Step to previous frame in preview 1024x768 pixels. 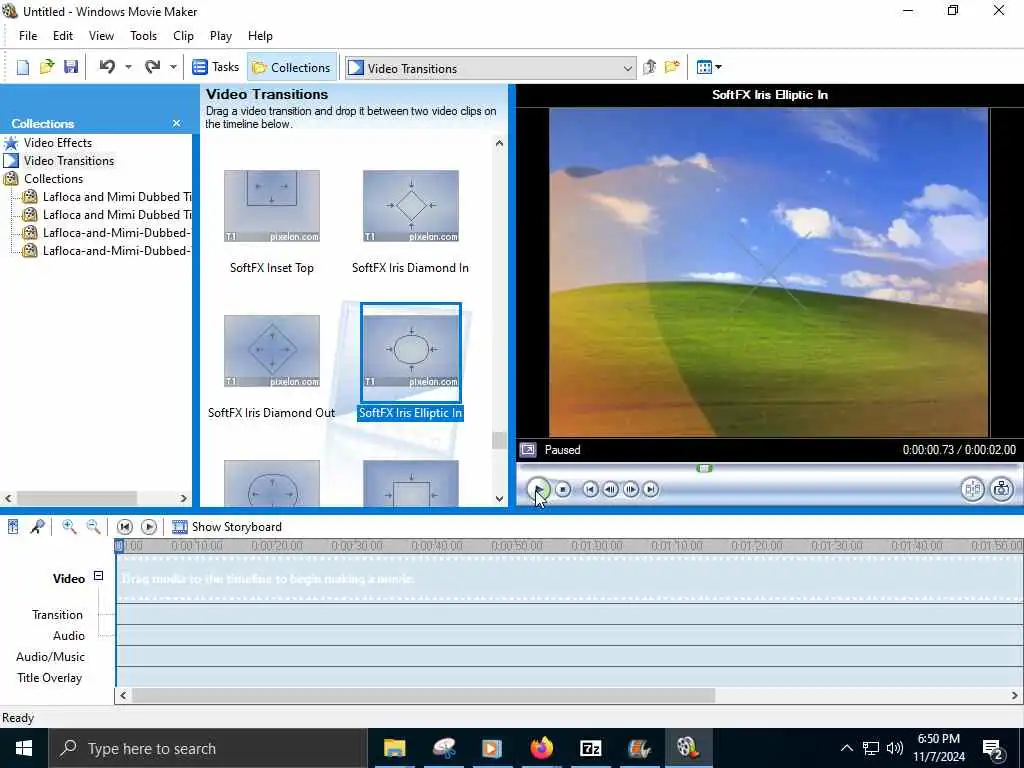[x=611, y=489]
